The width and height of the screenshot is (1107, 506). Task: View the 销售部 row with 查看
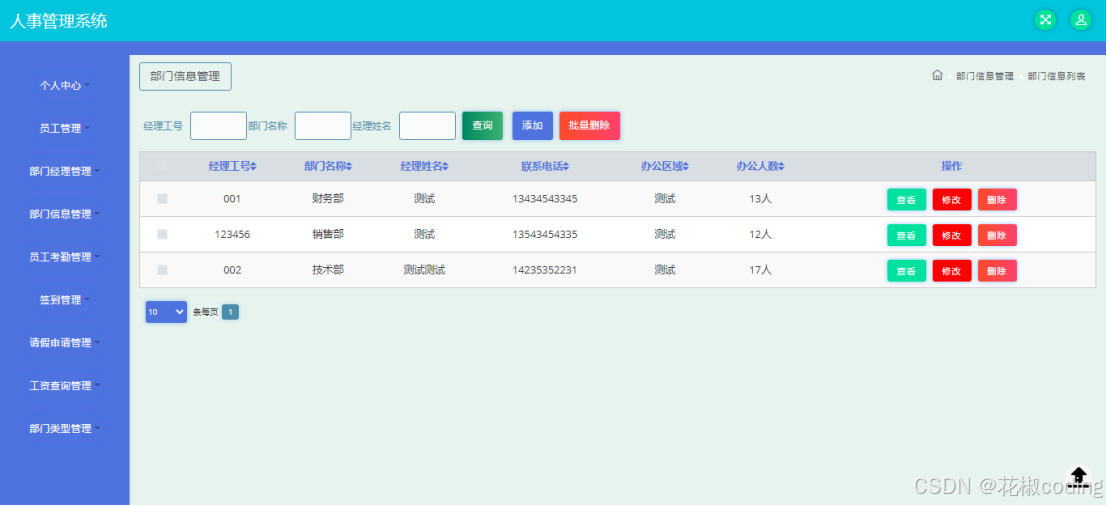point(906,235)
